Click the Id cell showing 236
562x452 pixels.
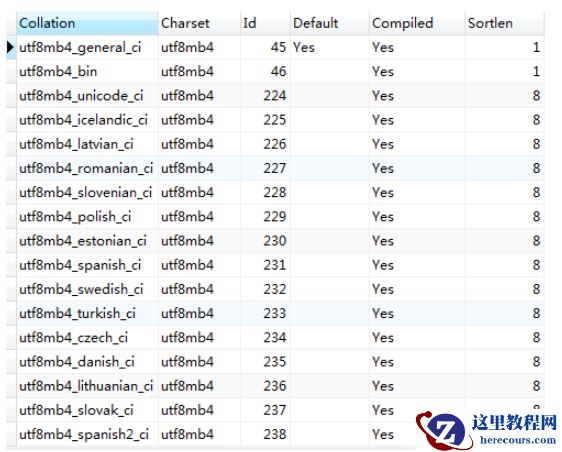tap(265, 386)
